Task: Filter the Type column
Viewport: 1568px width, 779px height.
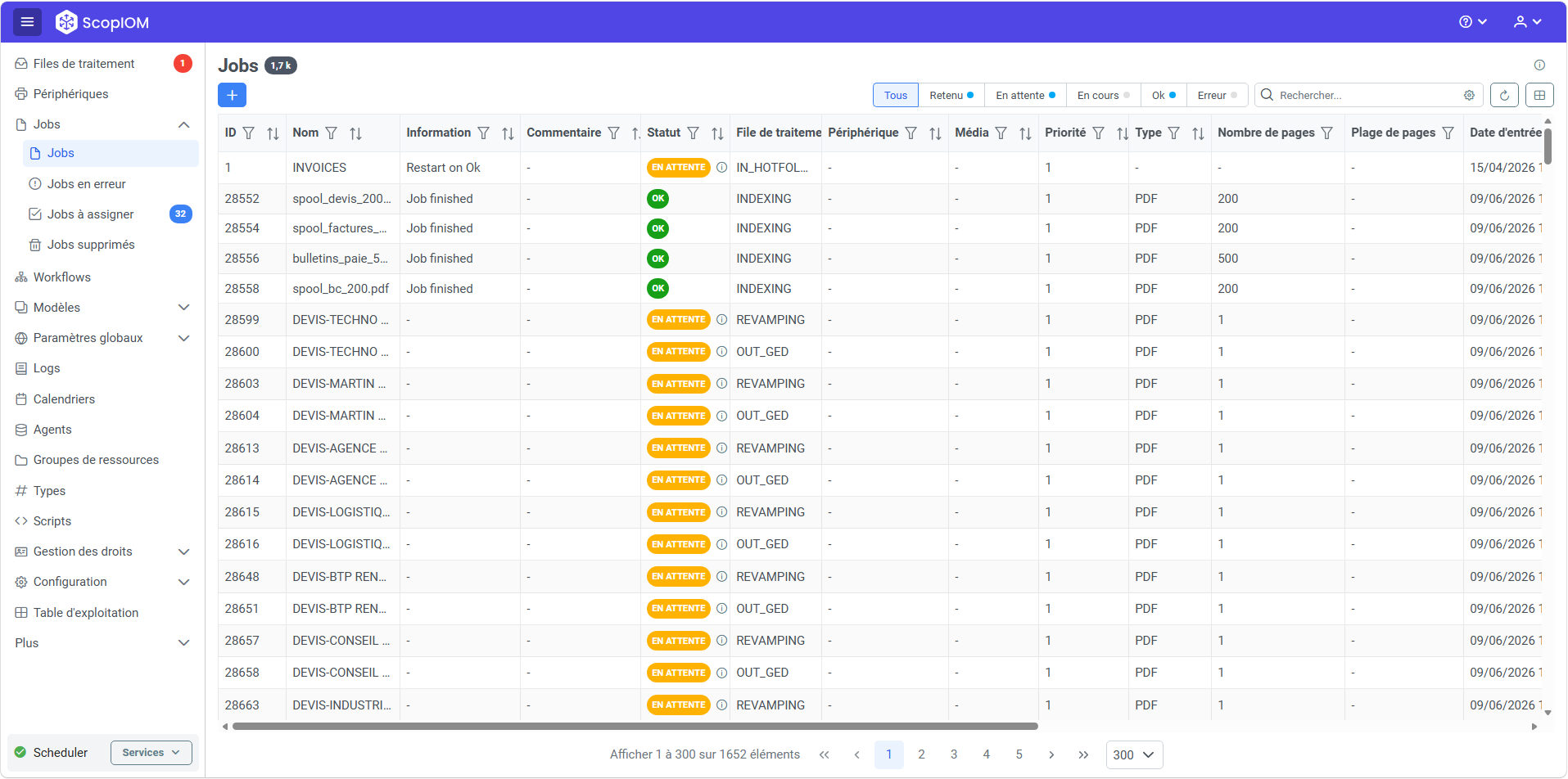Action: (x=1173, y=133)
